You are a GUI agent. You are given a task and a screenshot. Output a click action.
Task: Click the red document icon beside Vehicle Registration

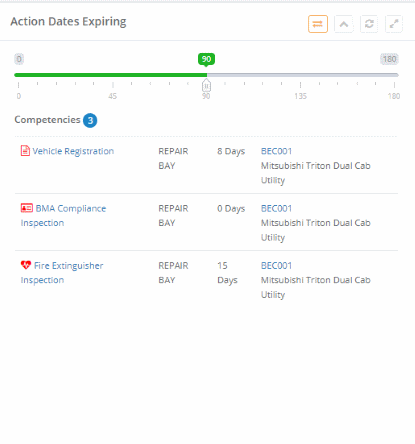point(25,151)
